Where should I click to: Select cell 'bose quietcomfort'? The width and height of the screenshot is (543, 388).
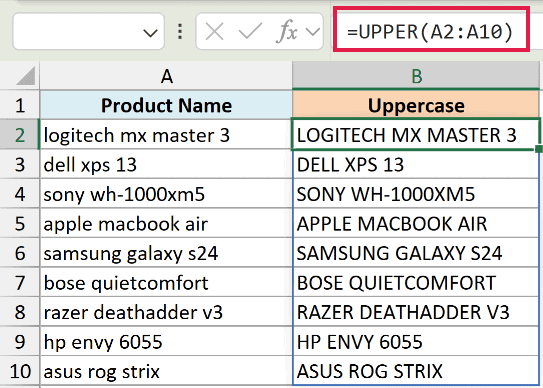(166, 282)
